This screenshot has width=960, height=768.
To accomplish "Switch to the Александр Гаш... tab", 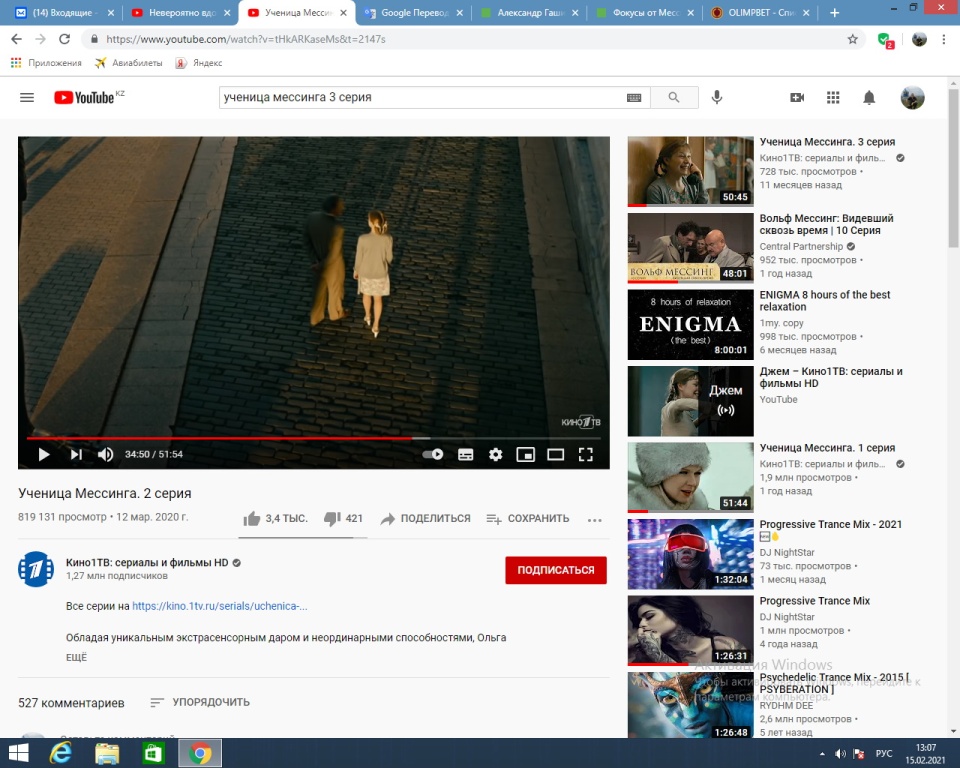I will (530, 12).
